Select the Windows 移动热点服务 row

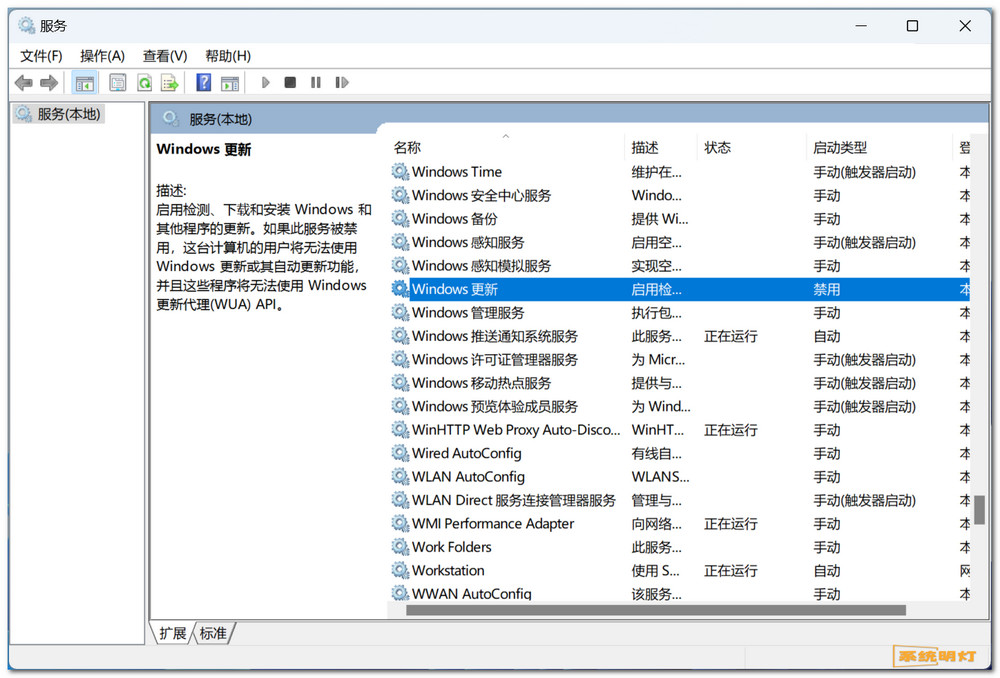679,383
